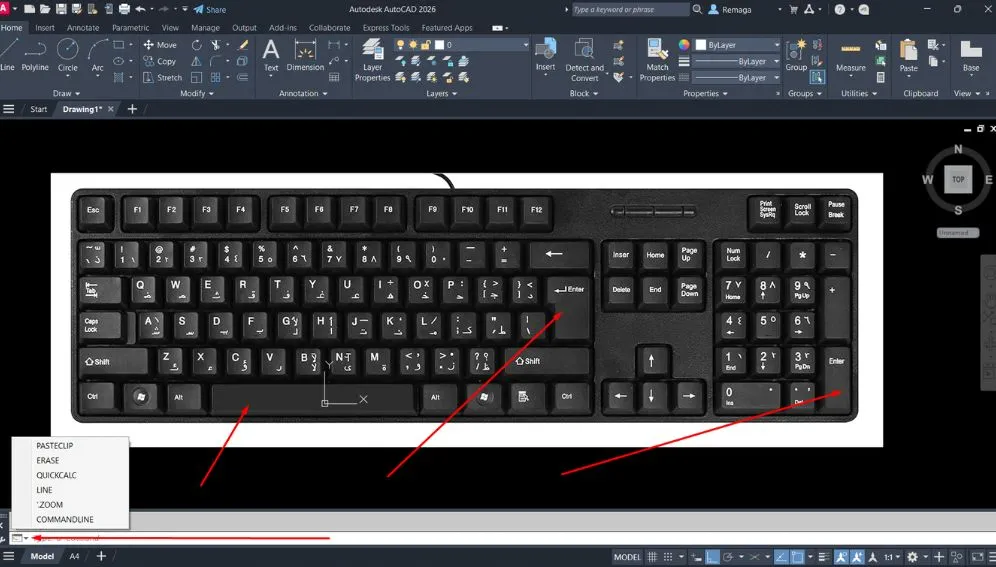Image resolution: width=996 pixels, height=567 pixels.
Task: Switch to the Parametric ribbon tab
Action: 130,28
